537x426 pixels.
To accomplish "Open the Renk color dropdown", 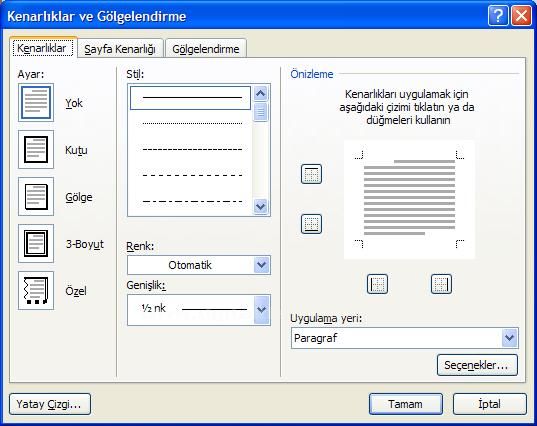I will [x=199, y=265].
